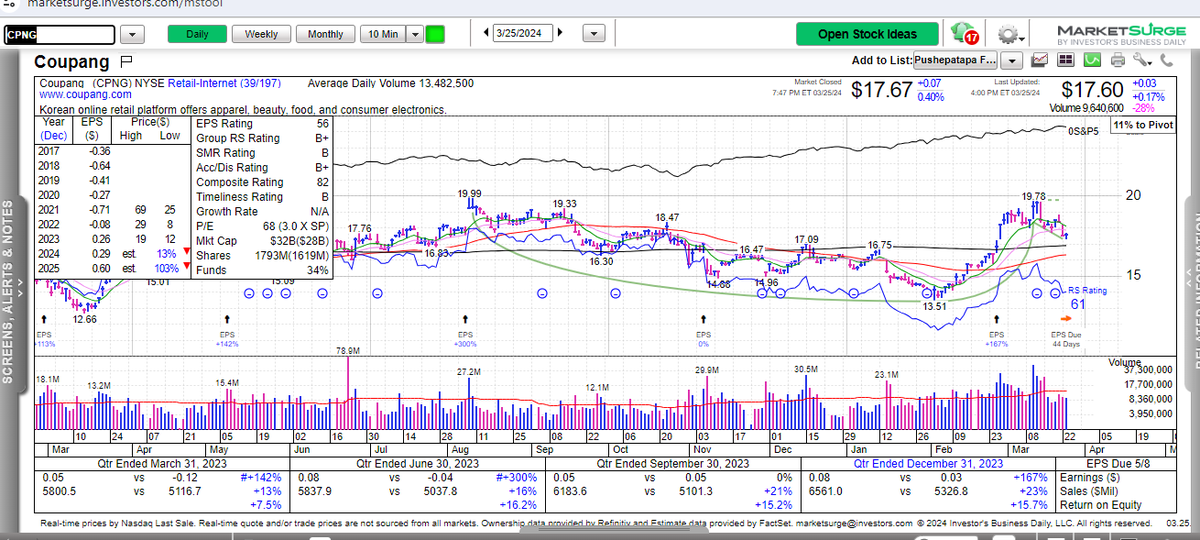The image size is (1200, 540).
Task: Select the 10 Min intraday period
Action: tap(382, 34)
